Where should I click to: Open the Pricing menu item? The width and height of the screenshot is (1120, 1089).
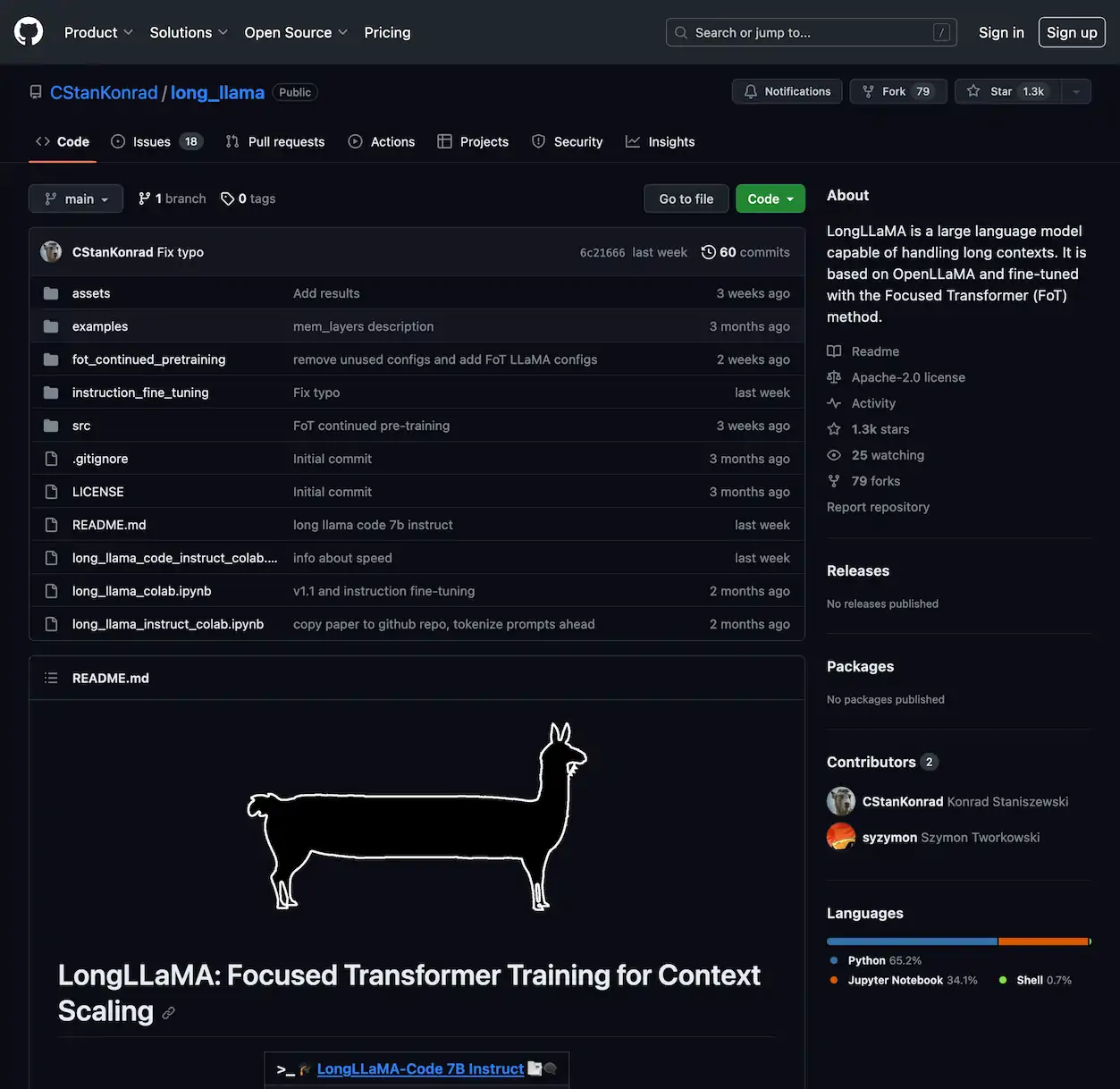387,31
